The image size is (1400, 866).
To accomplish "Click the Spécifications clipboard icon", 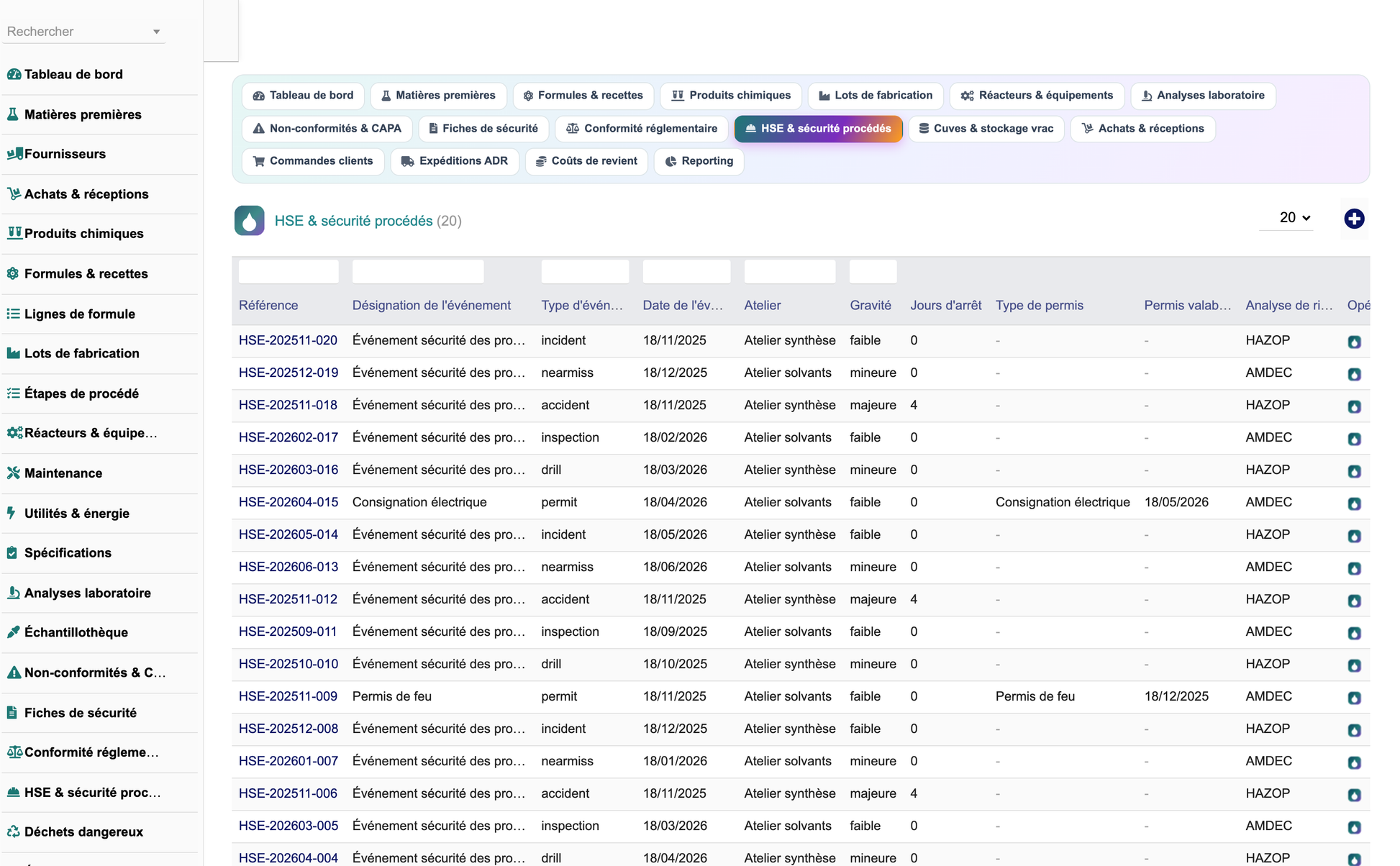I will pyautogui.click(x=12, y=552).
